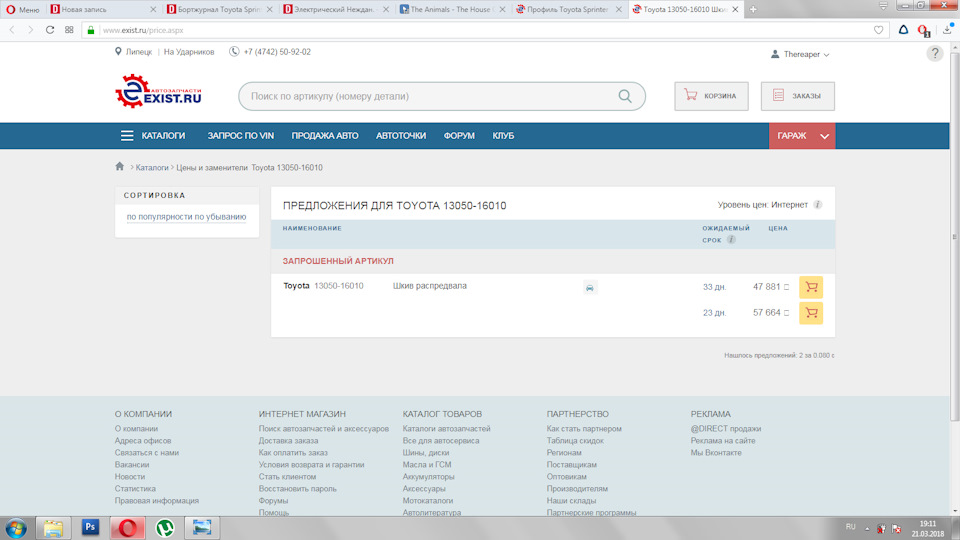960x540 pixels.
Task: Open the downloads arrow icon
Action: tap(947, 29)
